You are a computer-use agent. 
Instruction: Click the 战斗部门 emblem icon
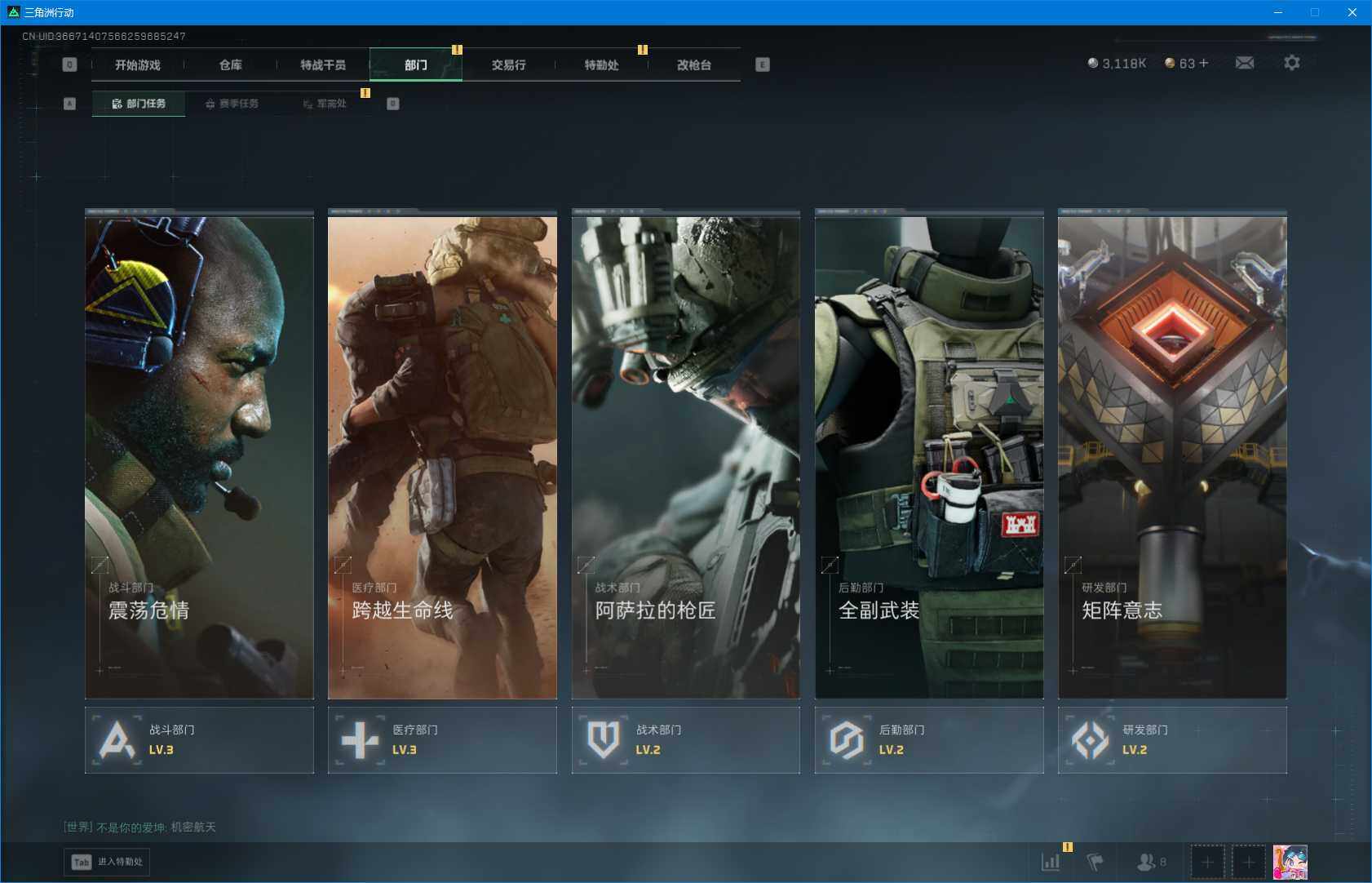click(117, 740)
